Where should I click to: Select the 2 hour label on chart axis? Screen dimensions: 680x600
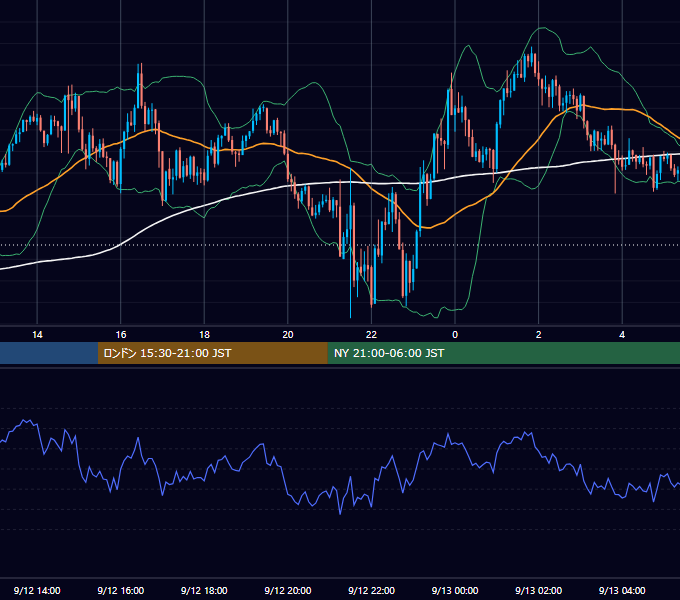(539, 335)
